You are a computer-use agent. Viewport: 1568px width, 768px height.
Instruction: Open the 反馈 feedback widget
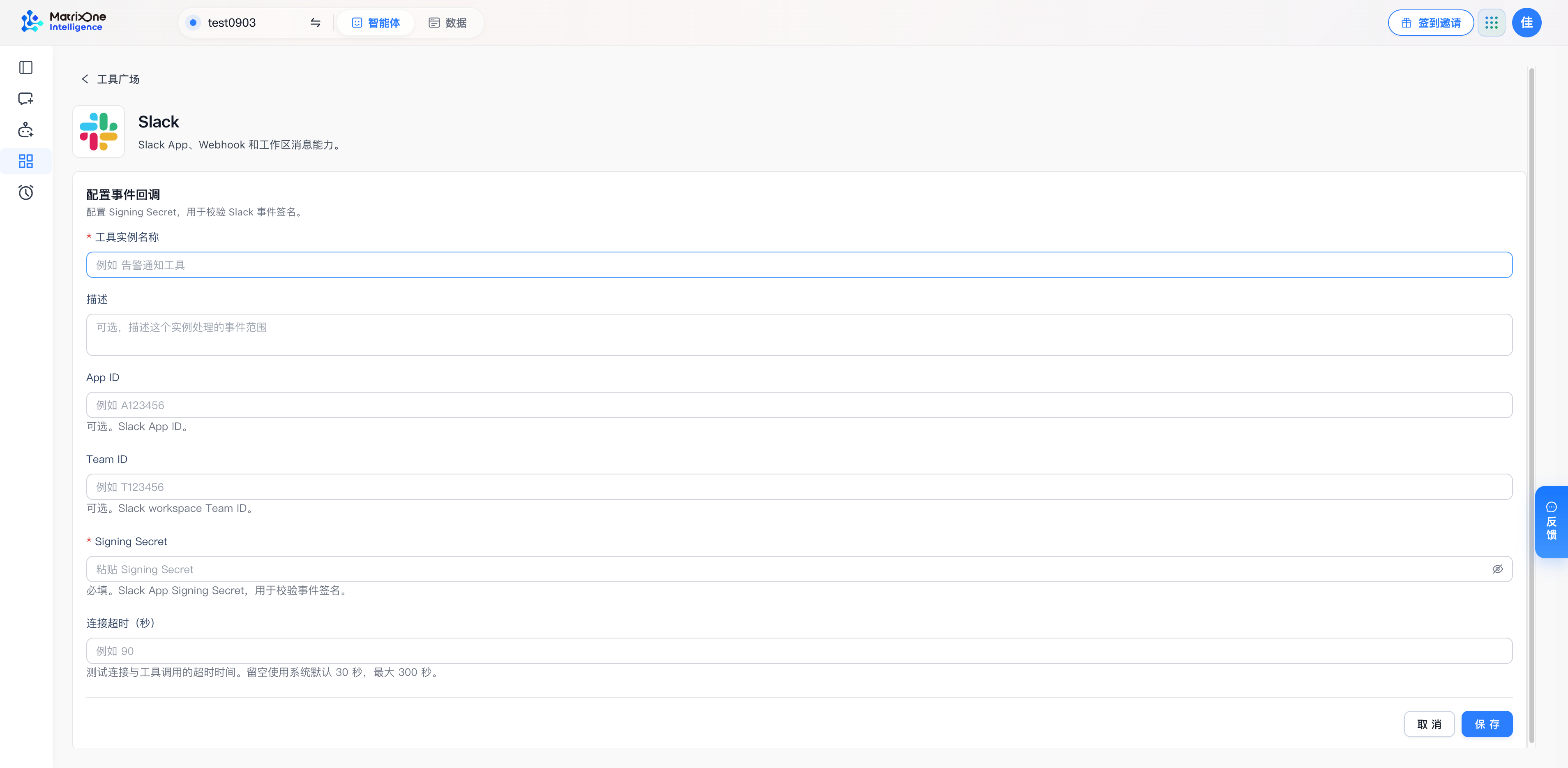coord(1551,522)
